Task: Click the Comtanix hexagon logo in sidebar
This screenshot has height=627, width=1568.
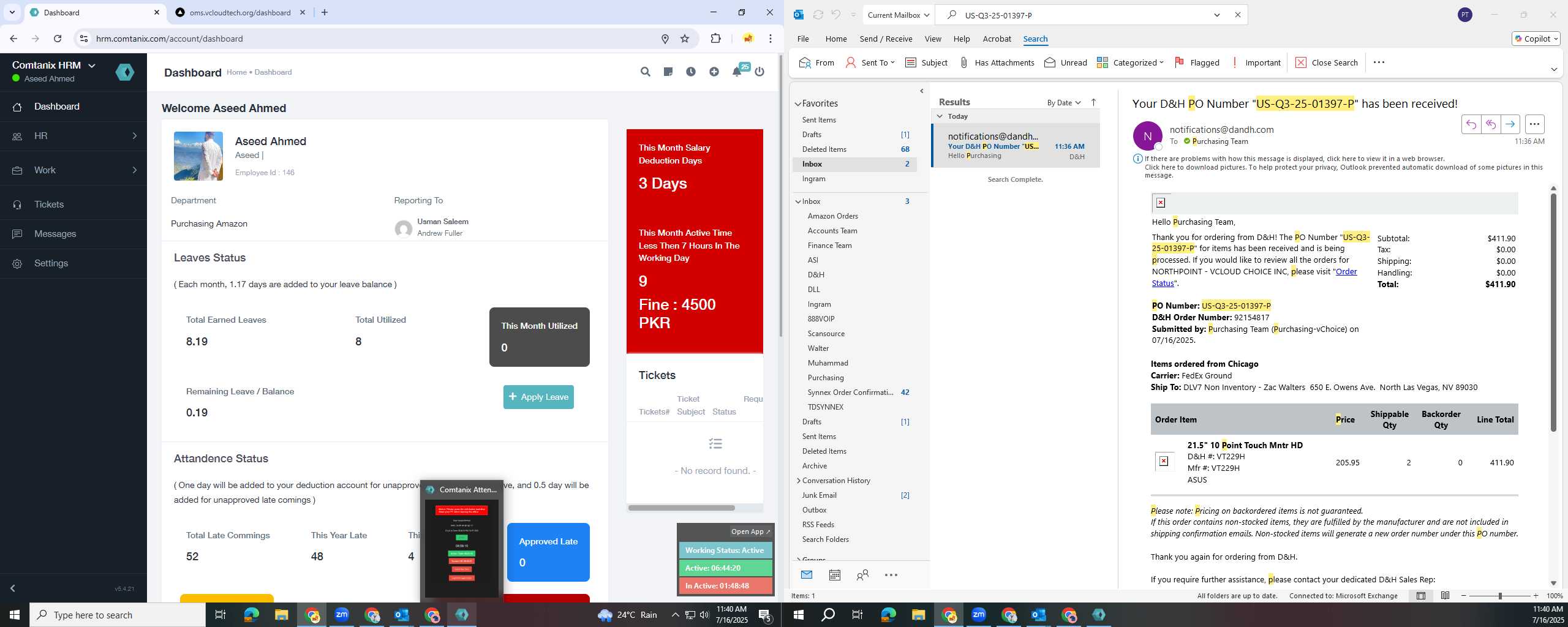Action: click(125, 72)
